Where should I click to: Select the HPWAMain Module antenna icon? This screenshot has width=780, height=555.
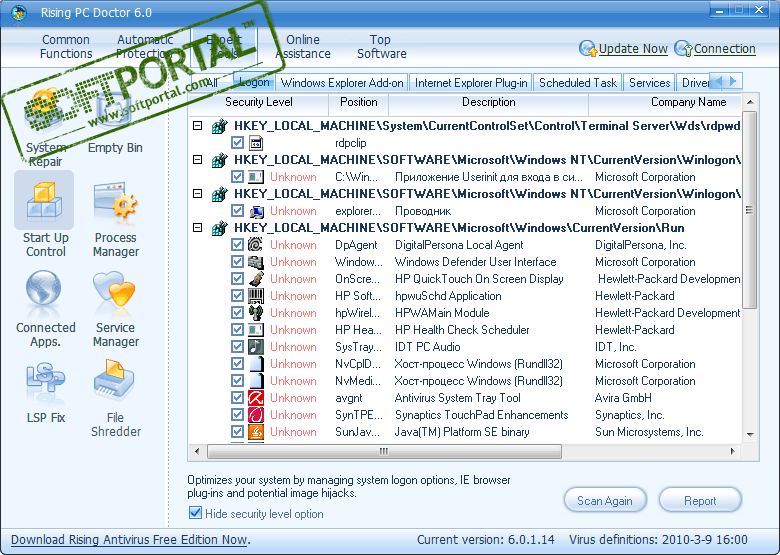(x=255, y=312)
